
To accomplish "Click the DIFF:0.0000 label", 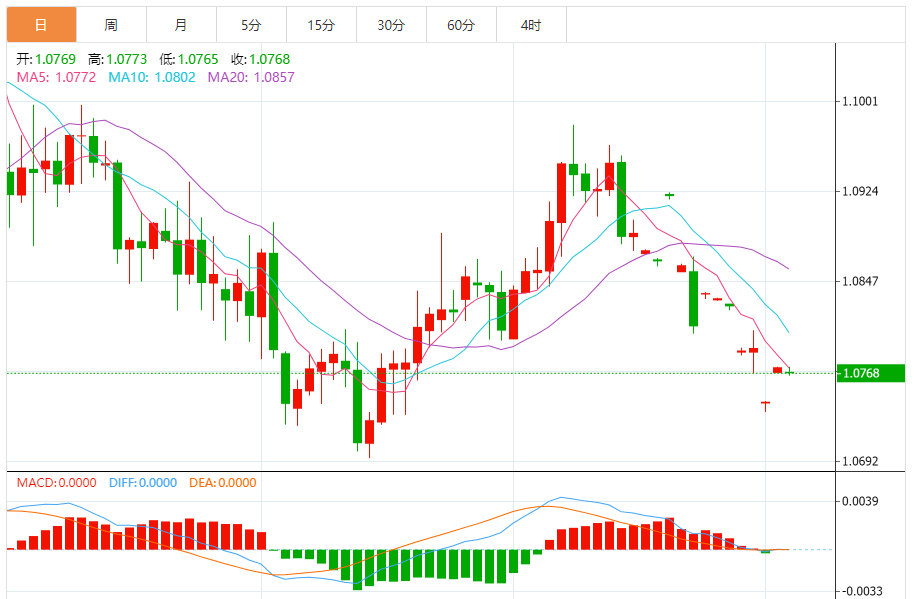I will [143, 482].
